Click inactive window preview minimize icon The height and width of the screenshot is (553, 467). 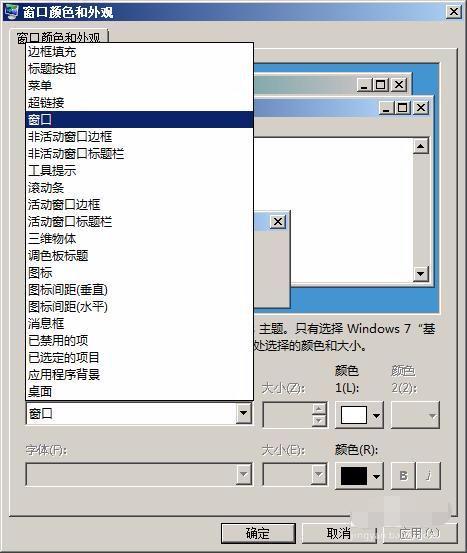pyautogui.click(x=364, y=85)
